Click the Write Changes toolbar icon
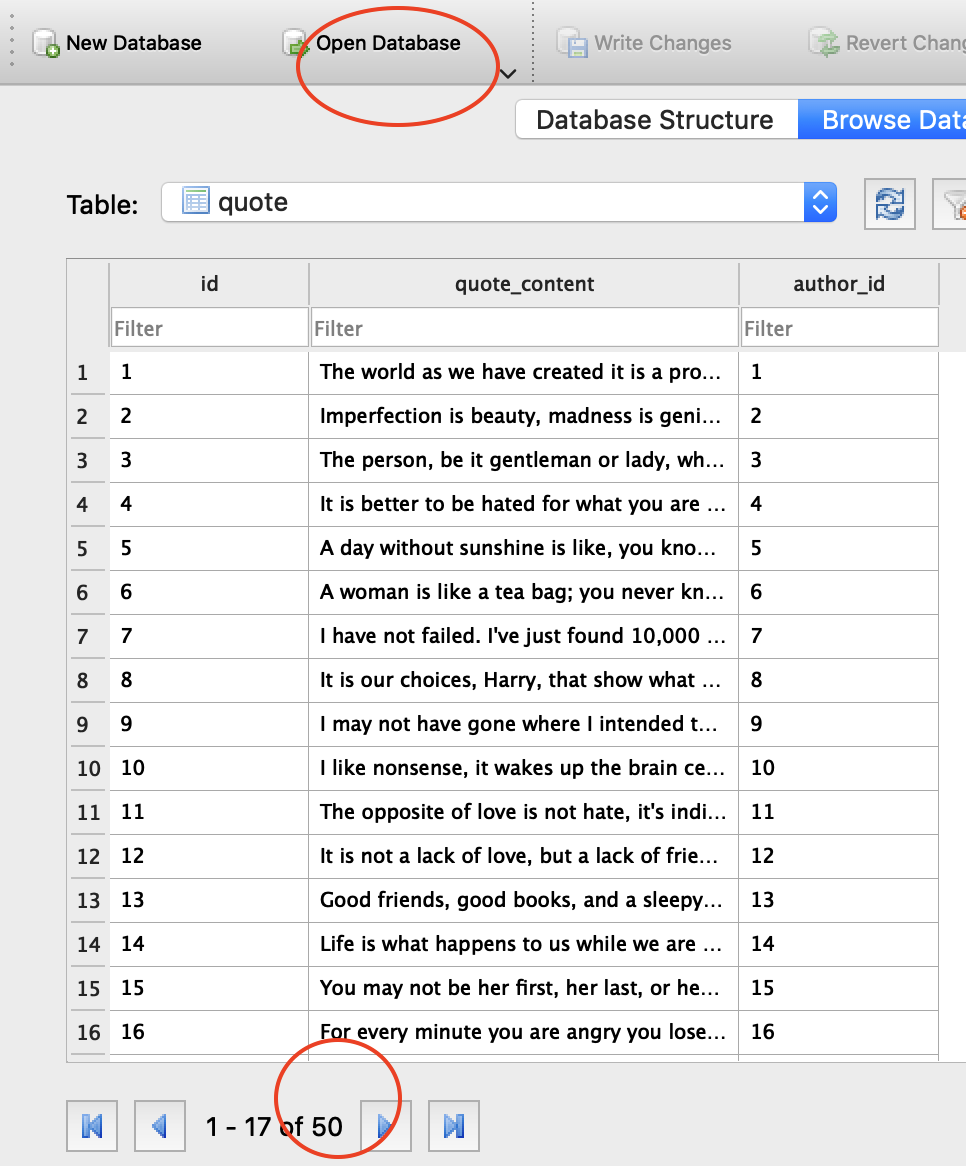Screen dimensions: 966x1166 click(x=573, y=43)
